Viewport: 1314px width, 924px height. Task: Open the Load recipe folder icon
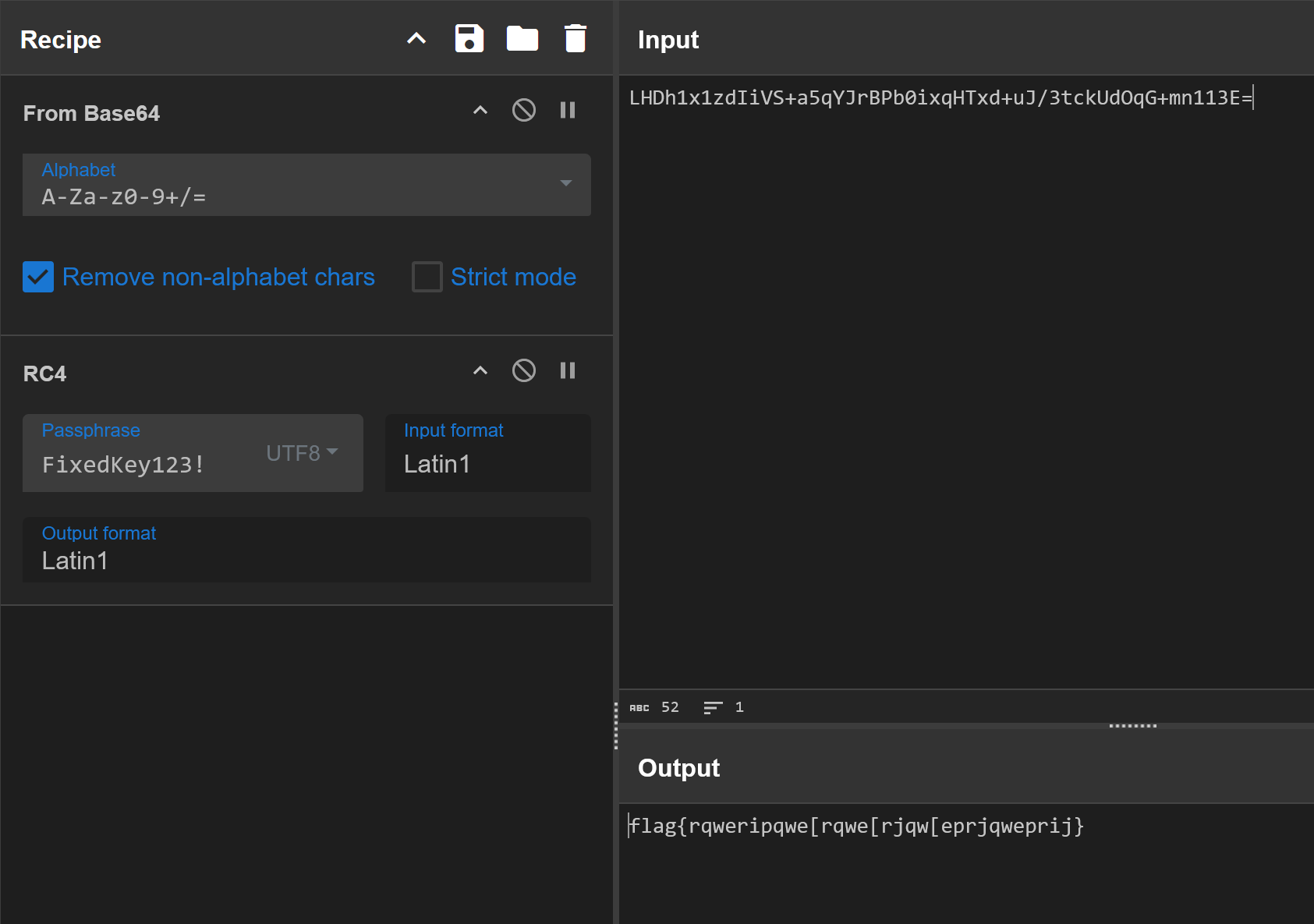pyautogui.click(x=522, y=38)
